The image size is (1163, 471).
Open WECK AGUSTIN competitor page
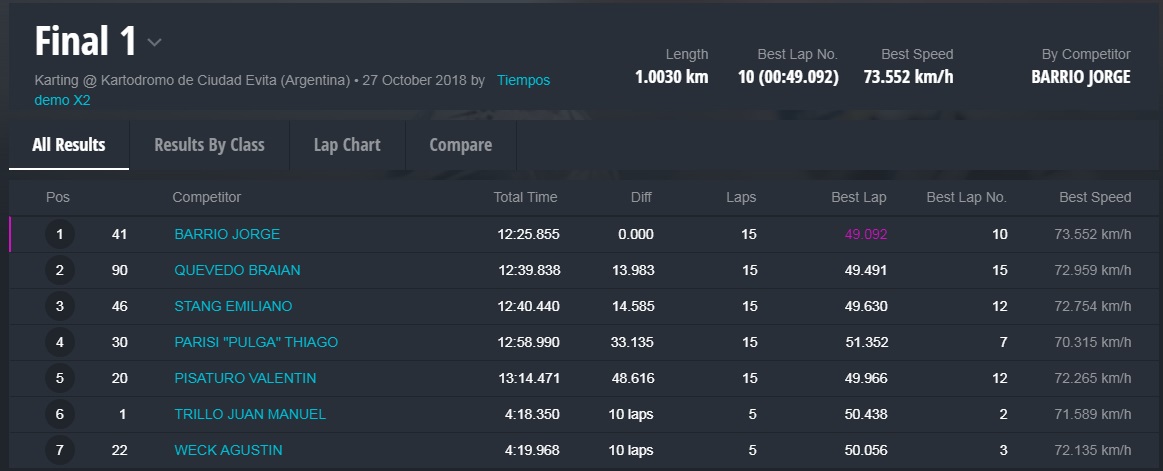[x=228, y=450]
